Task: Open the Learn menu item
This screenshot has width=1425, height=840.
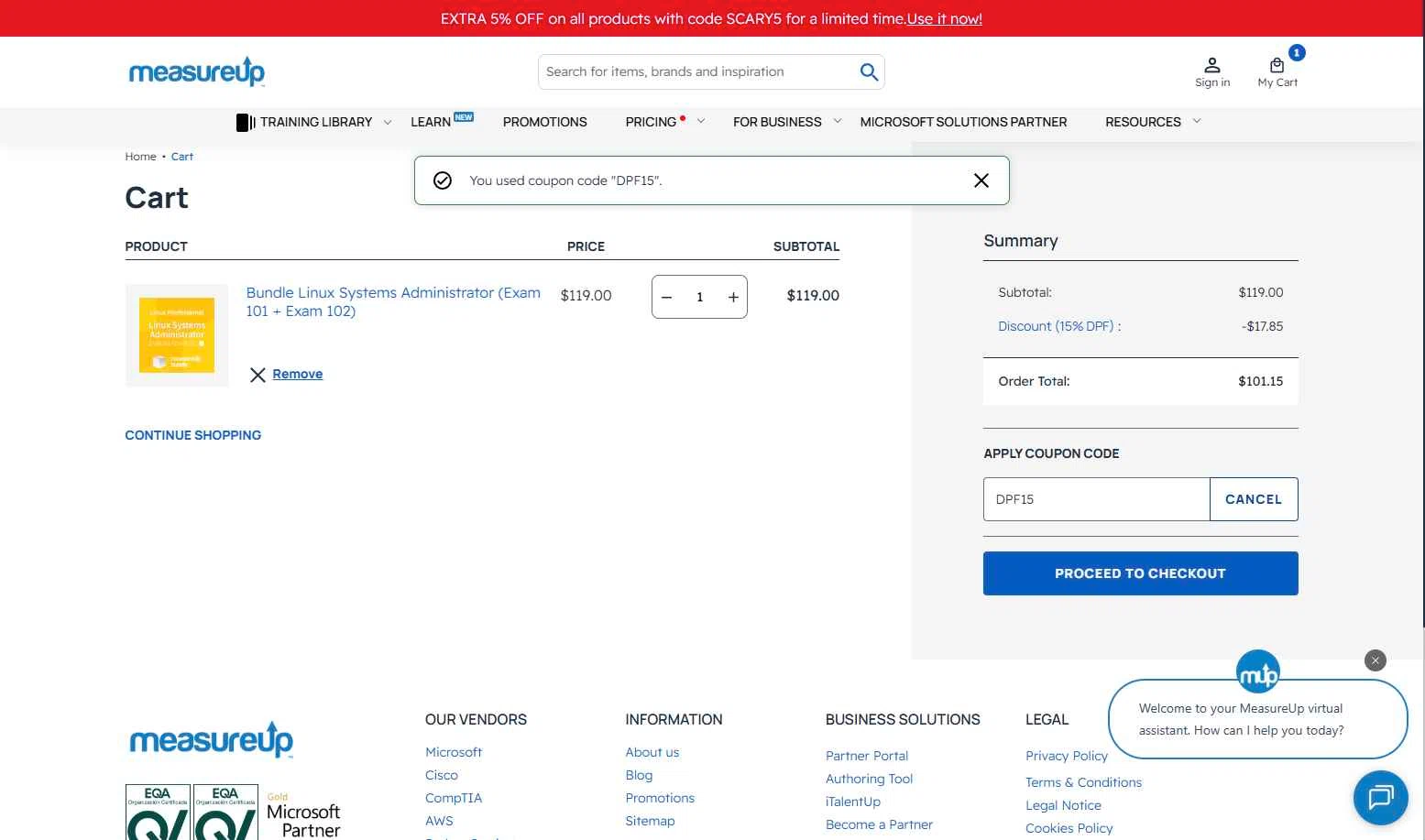Action: coord(431,122)
